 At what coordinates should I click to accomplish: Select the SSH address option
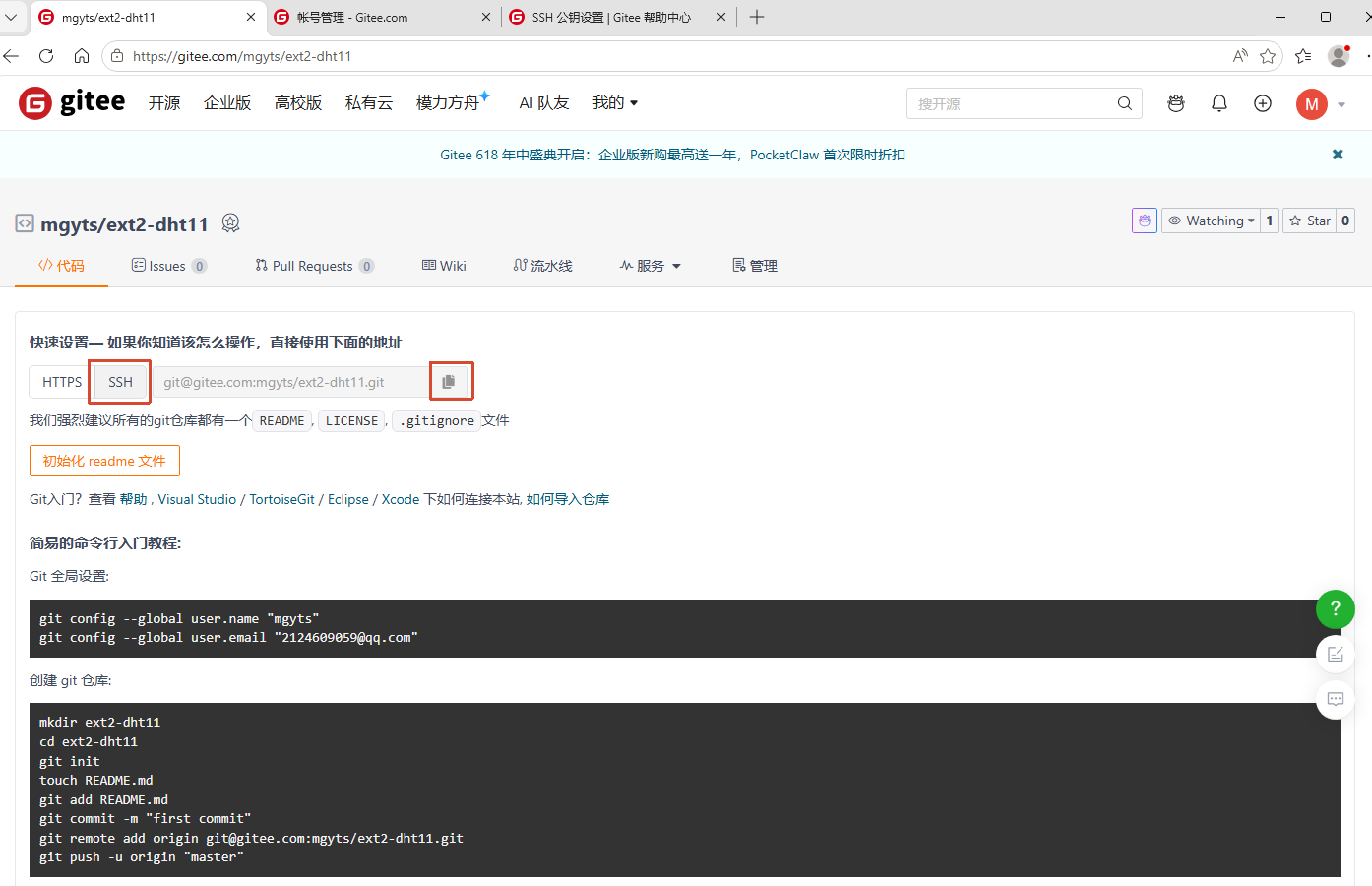click(x=120, y=382)
